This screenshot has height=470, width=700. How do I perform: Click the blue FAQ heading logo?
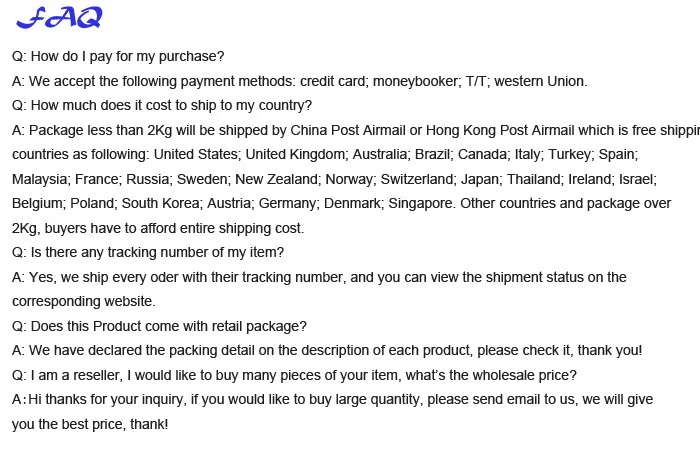point(59,18)
